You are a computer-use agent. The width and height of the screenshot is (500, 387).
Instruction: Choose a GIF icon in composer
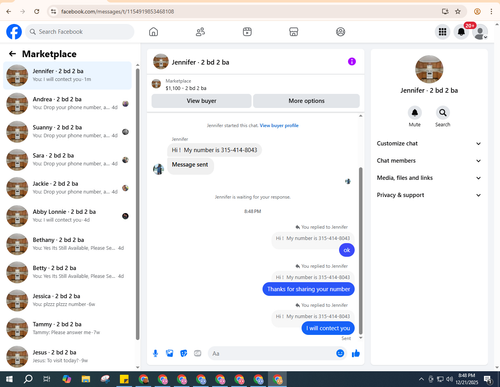pos(198,353)
